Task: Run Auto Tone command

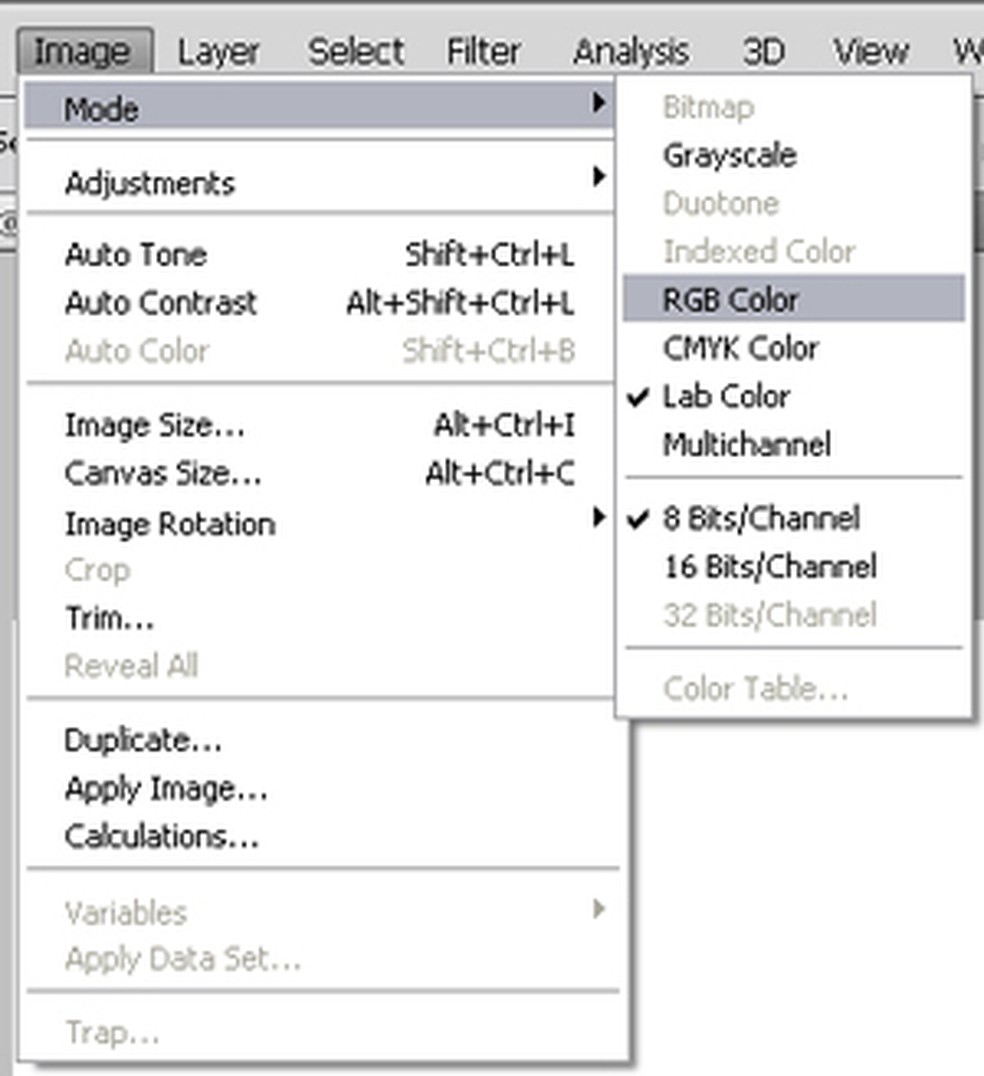Action: coord(136,255)
